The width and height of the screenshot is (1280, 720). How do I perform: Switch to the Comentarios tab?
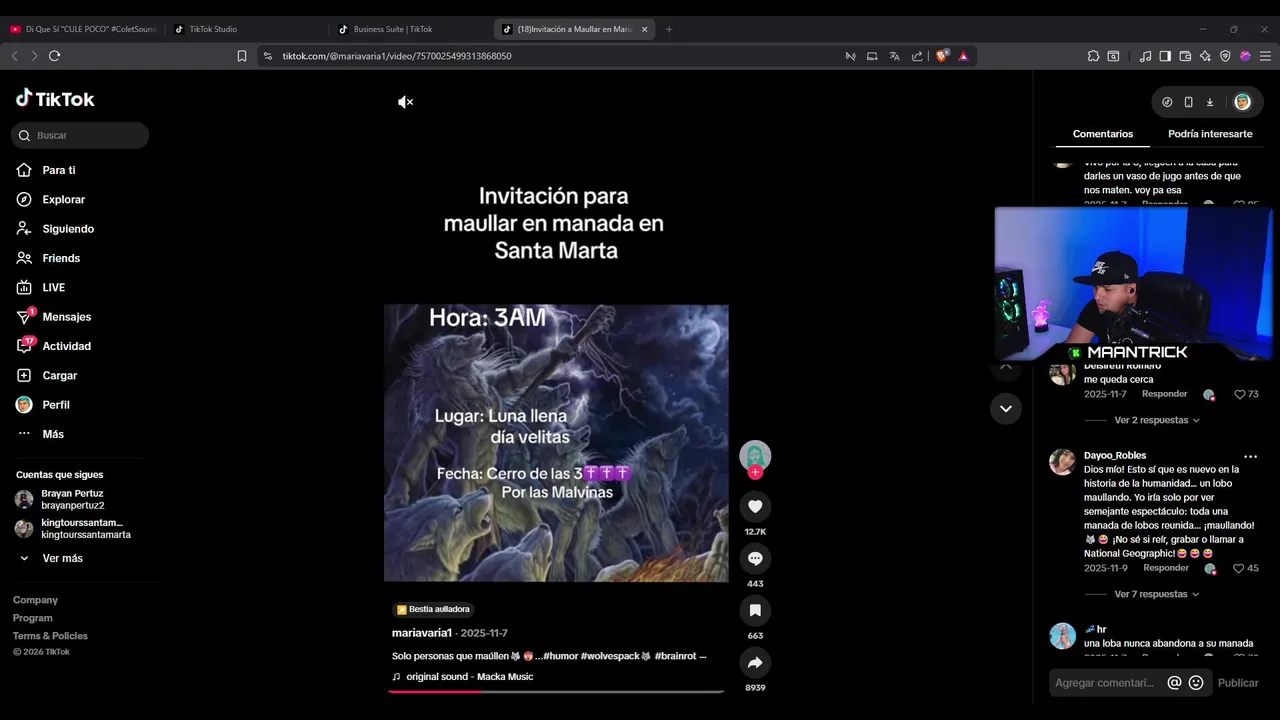tap(1103, 134)
